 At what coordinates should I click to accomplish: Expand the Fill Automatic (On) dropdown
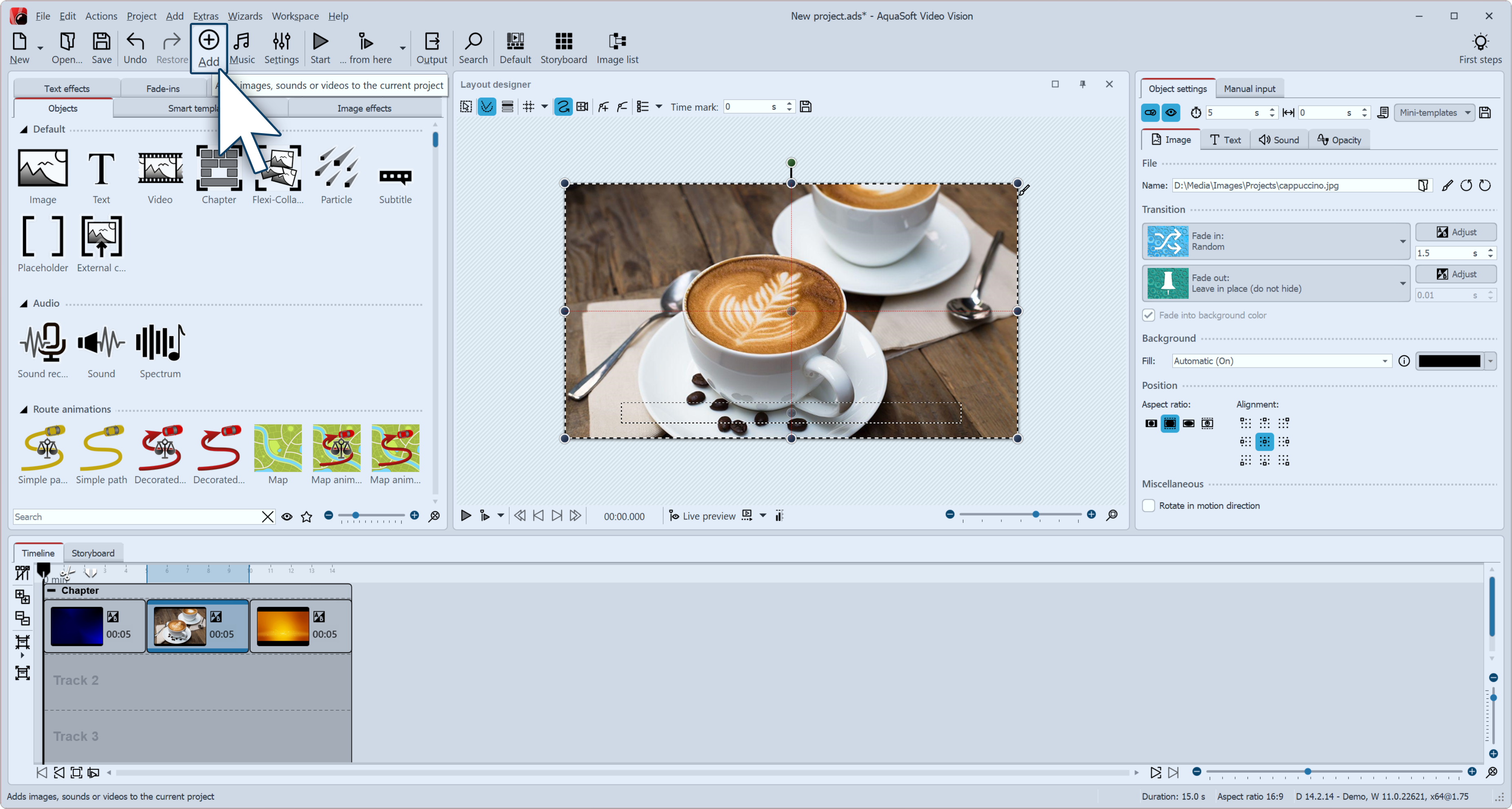click(x=1281, y=361)
